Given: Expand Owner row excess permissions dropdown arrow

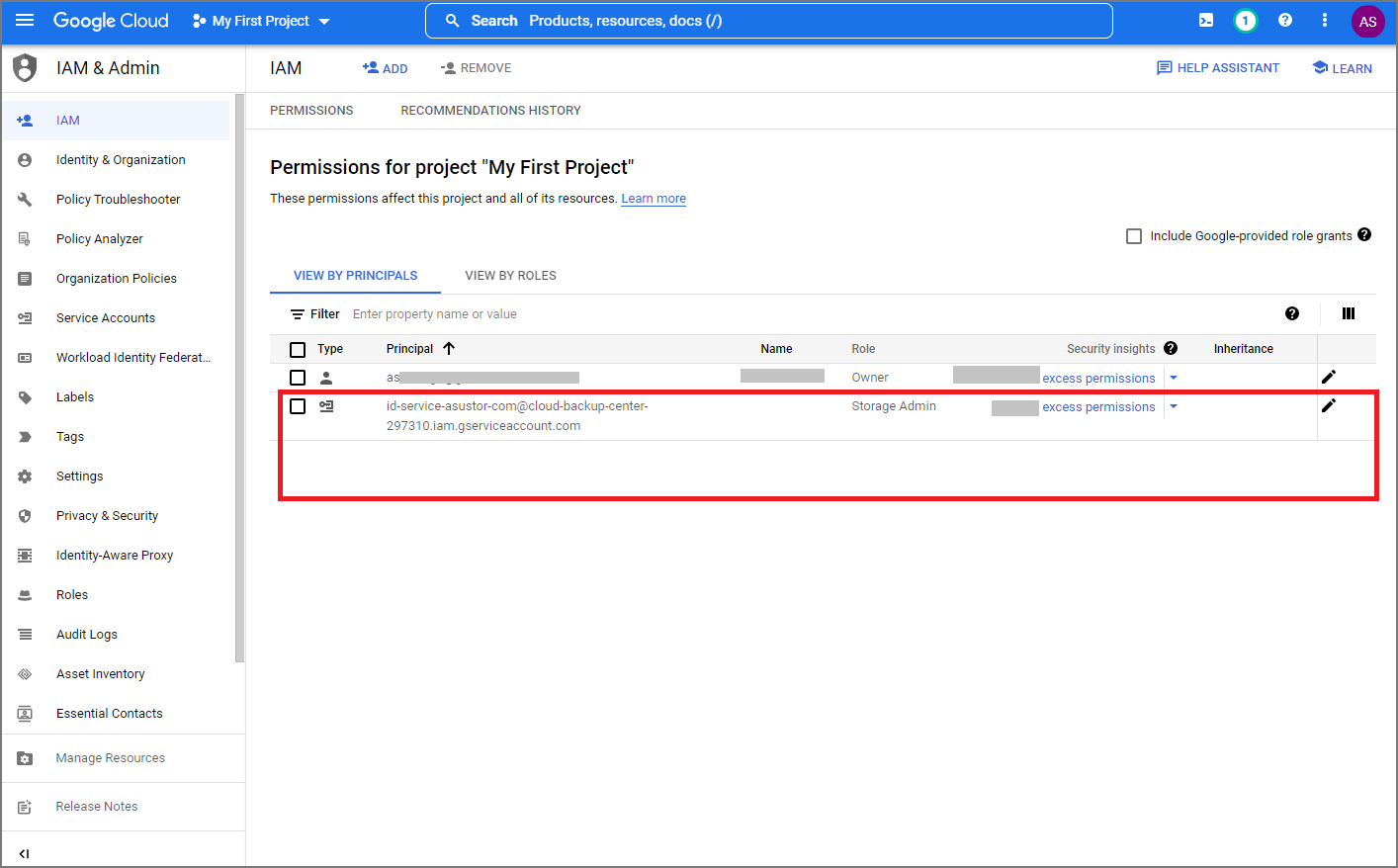Looking at the screenshot, I should (1174, 378).
